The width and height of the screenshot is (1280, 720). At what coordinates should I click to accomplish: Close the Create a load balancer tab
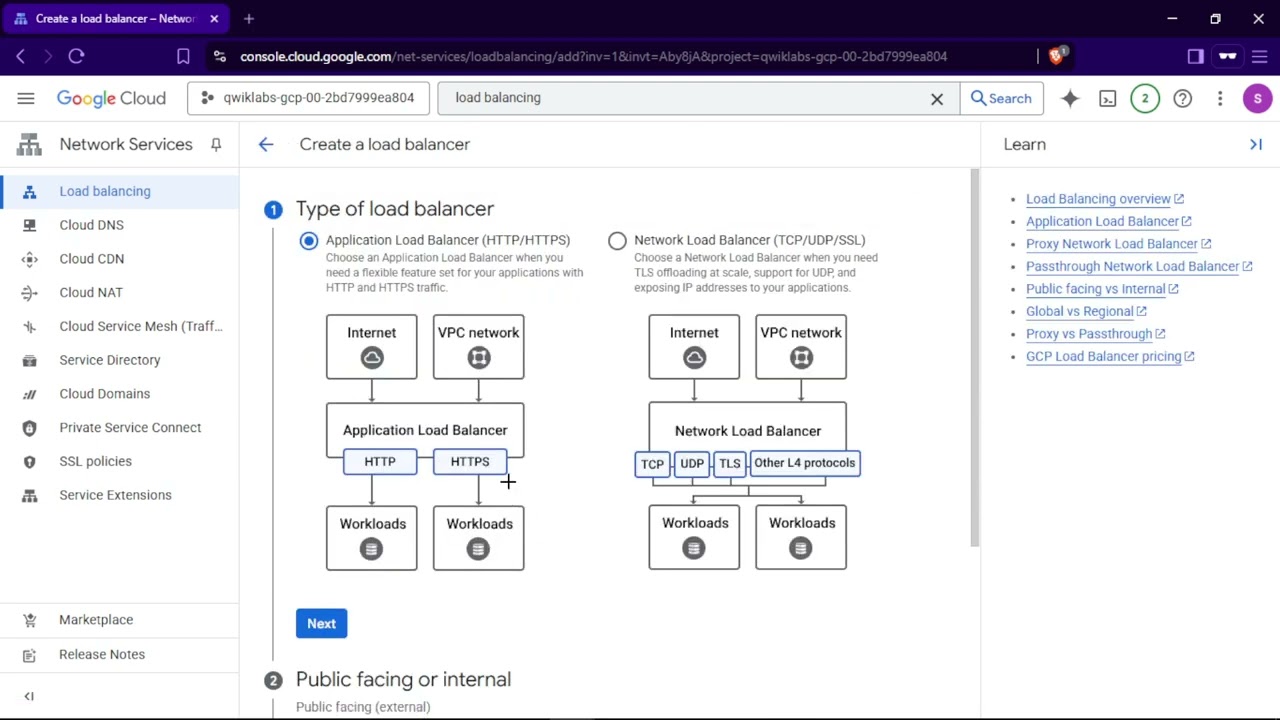[214, 19]
